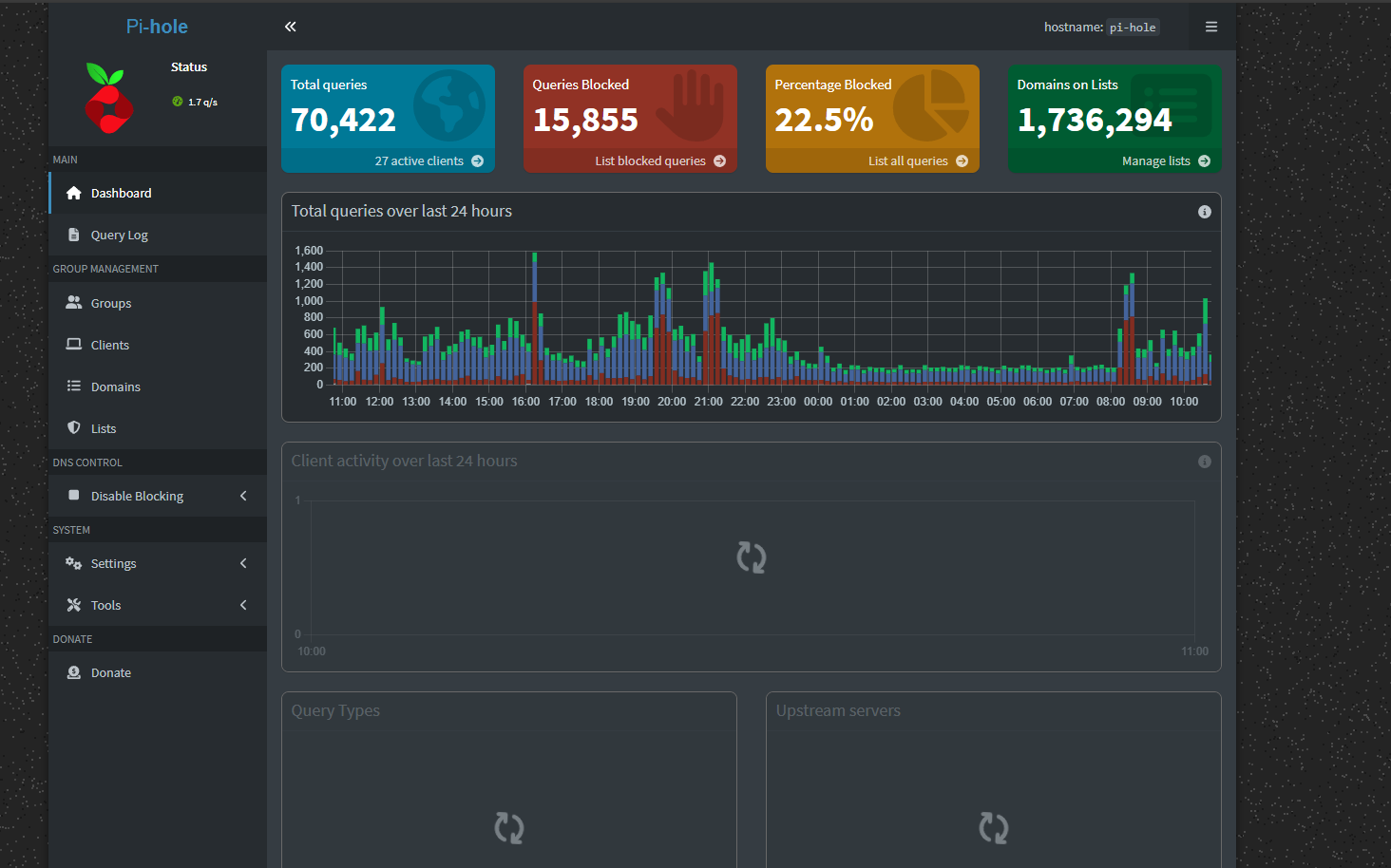Open the hamburger menu top right
The image size is (1391, 868).
point(1211,26)
